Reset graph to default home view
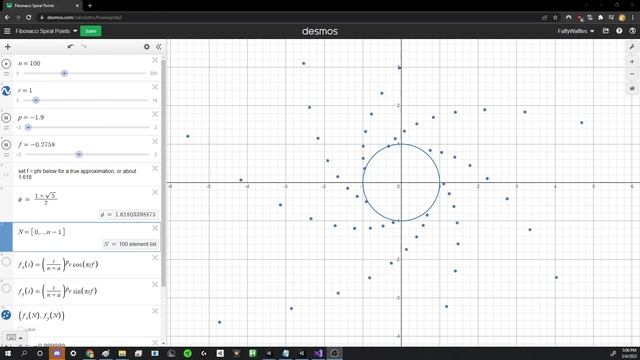The height and width of the screenshot is (360, 640). click(x=632, y=89)
